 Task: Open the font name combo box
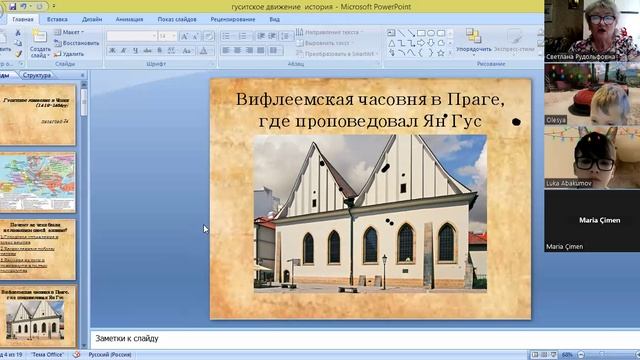click(x=131, y=36)
